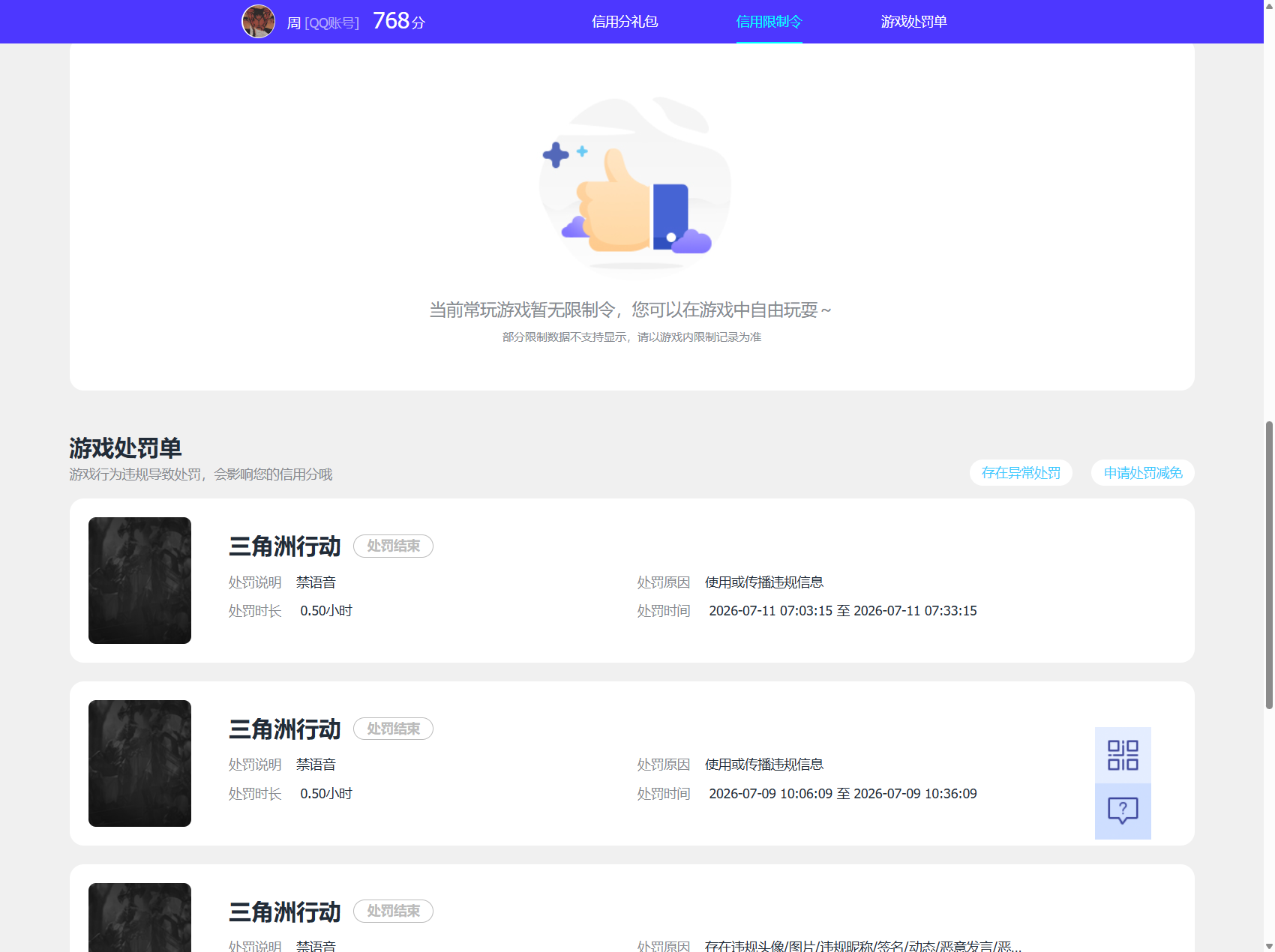Click 处罚结束 badge on the 07-09 record

pyautogui.click(x=393, y=729)
